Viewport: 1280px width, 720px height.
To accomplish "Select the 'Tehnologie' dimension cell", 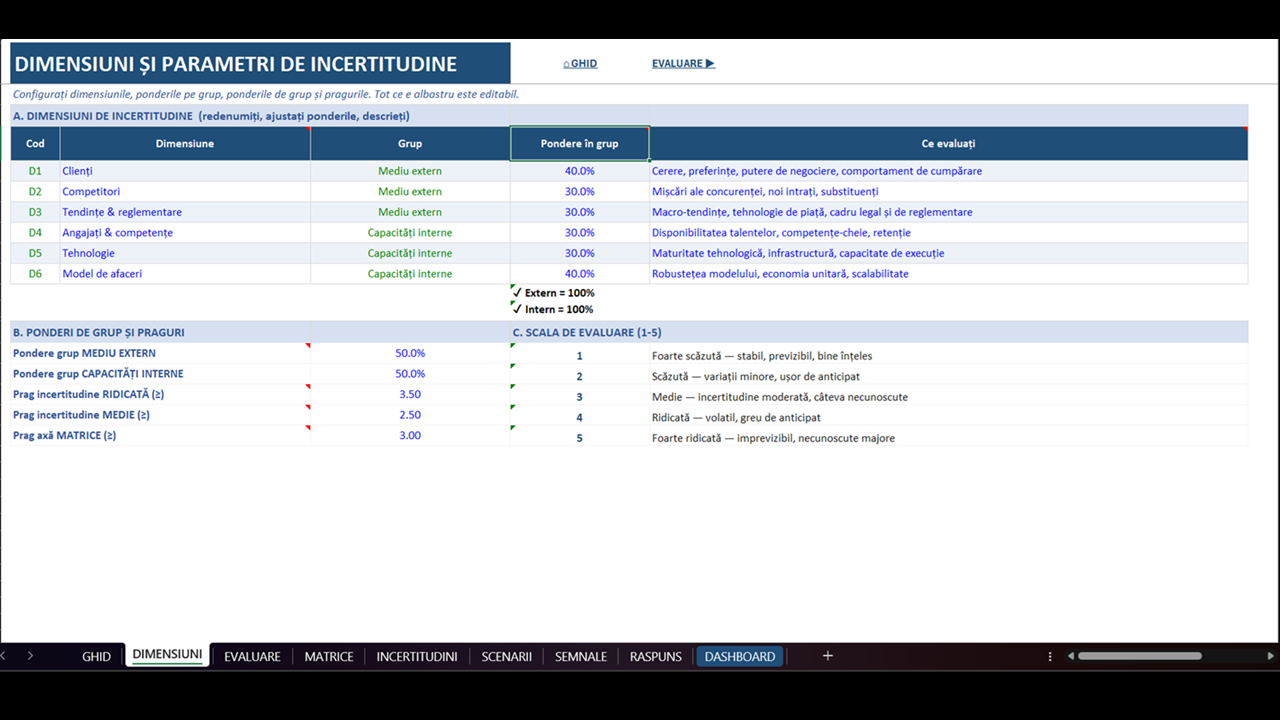I will pos(185,253).
